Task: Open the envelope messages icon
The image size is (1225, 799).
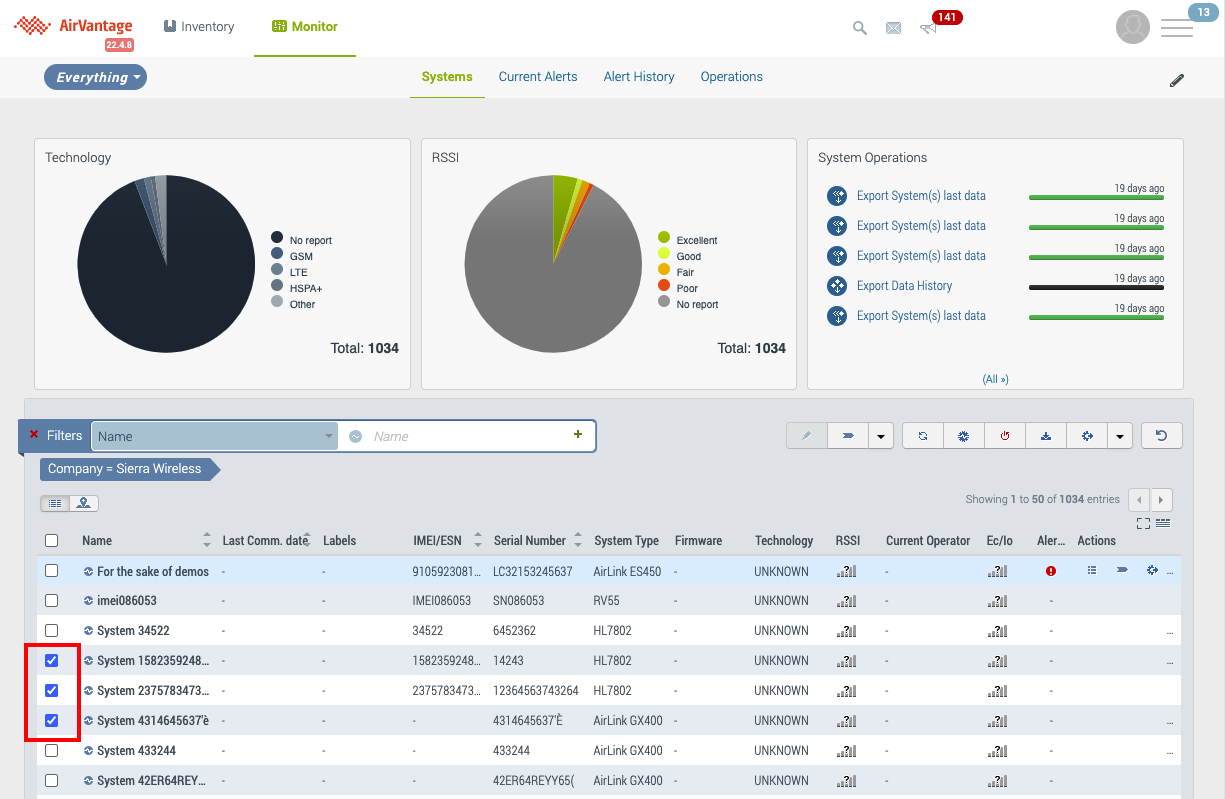Action: (x=893, y=28)
